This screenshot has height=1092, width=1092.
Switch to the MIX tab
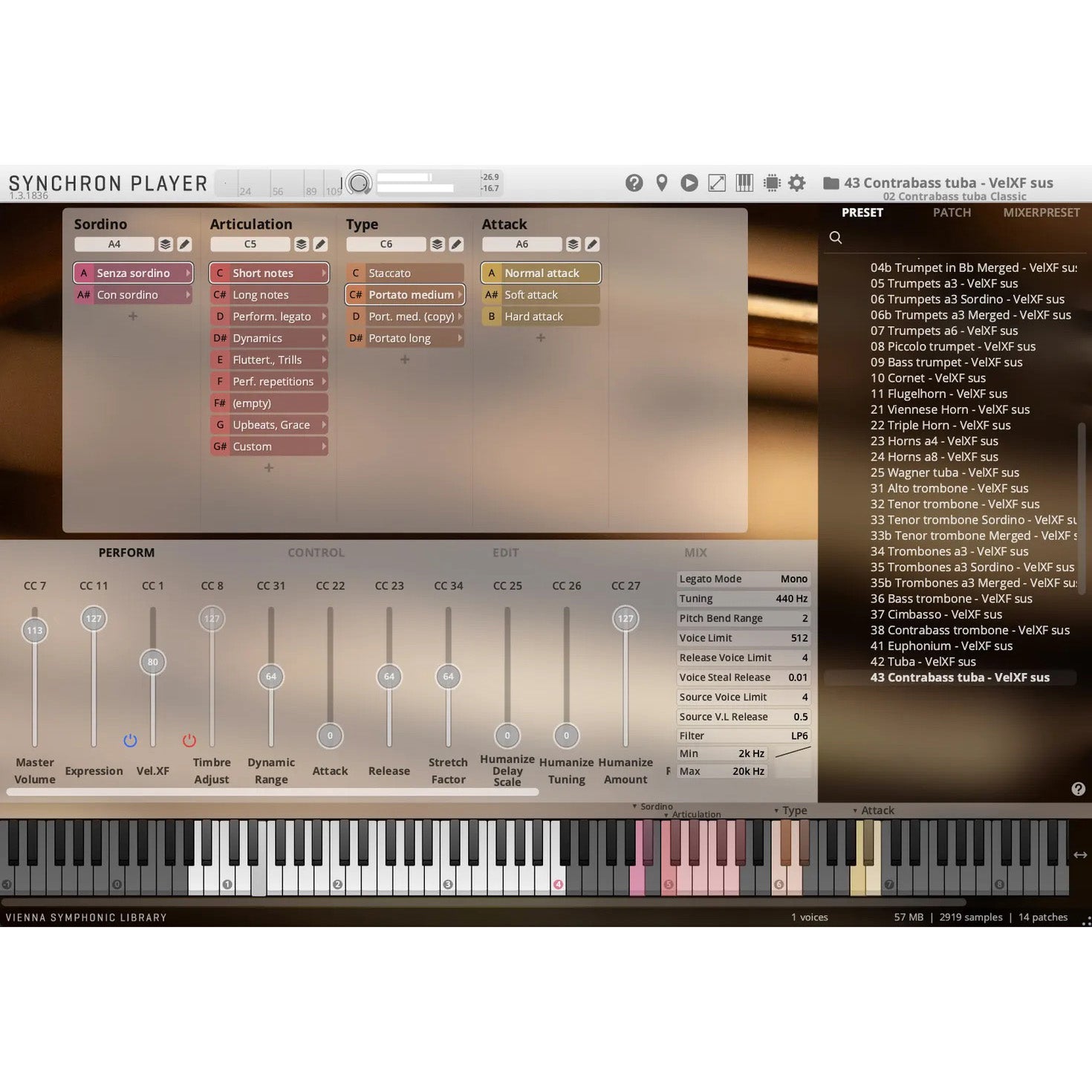click(695, 553)
